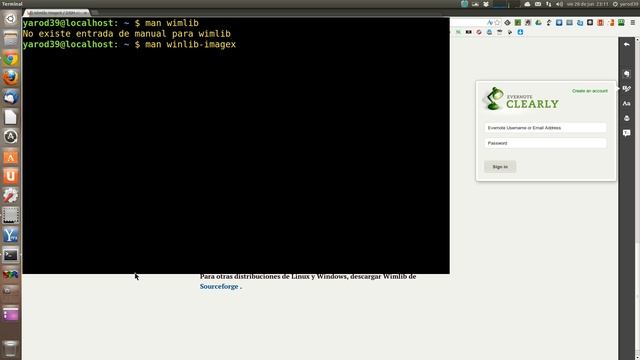The width and height of the screenshot is (640, 360).
Task: Open the session user menu indicator
Action: [626, 4]
